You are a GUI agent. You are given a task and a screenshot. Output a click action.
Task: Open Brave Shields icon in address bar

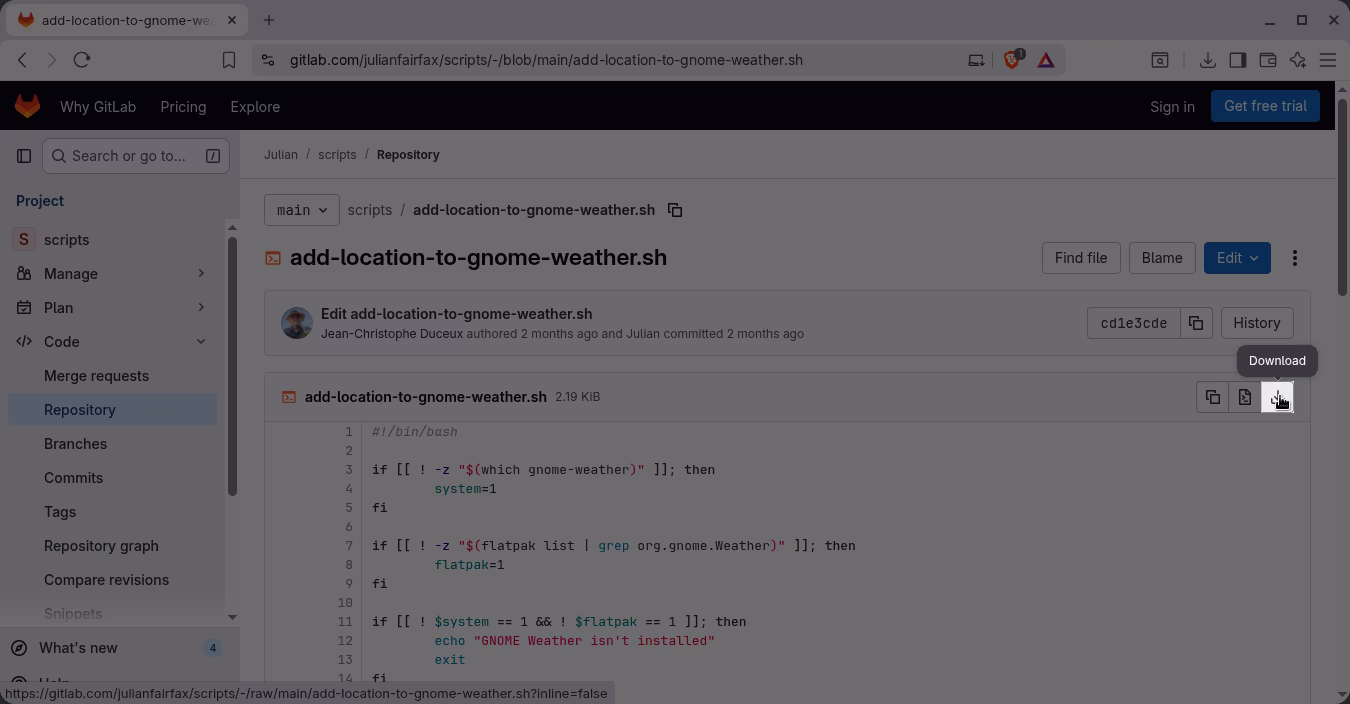(x=1011, y=60)
